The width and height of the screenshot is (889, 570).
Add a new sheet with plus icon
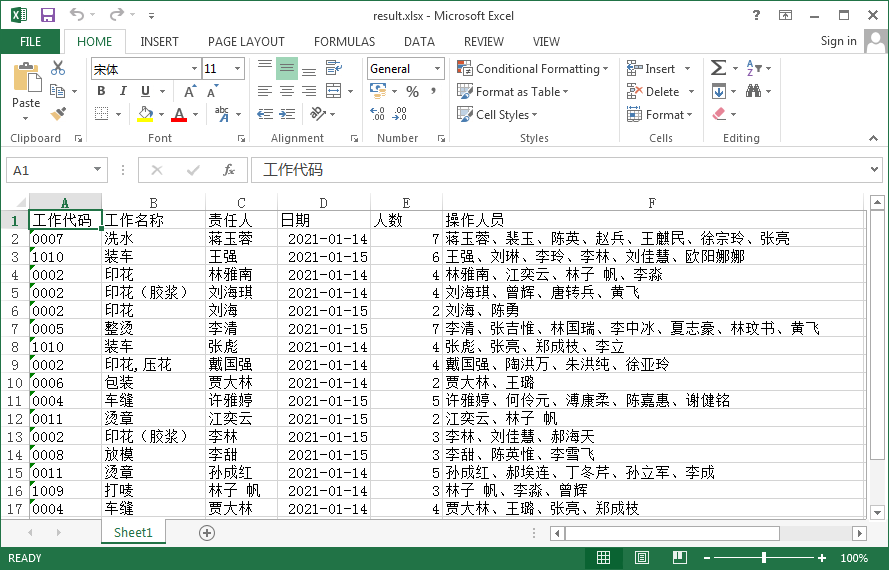point(207,533)
